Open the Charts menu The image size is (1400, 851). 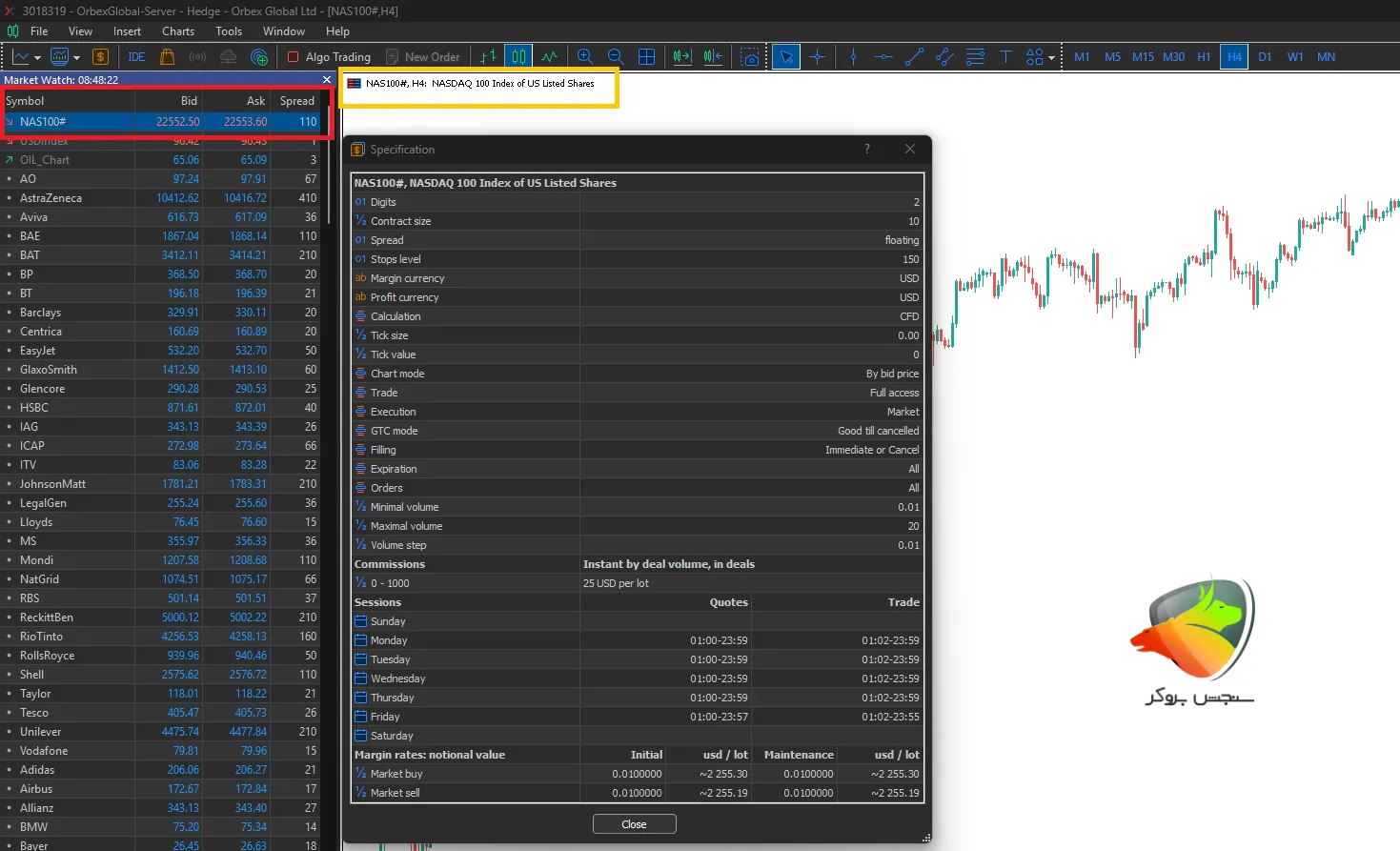pos(178,31)
